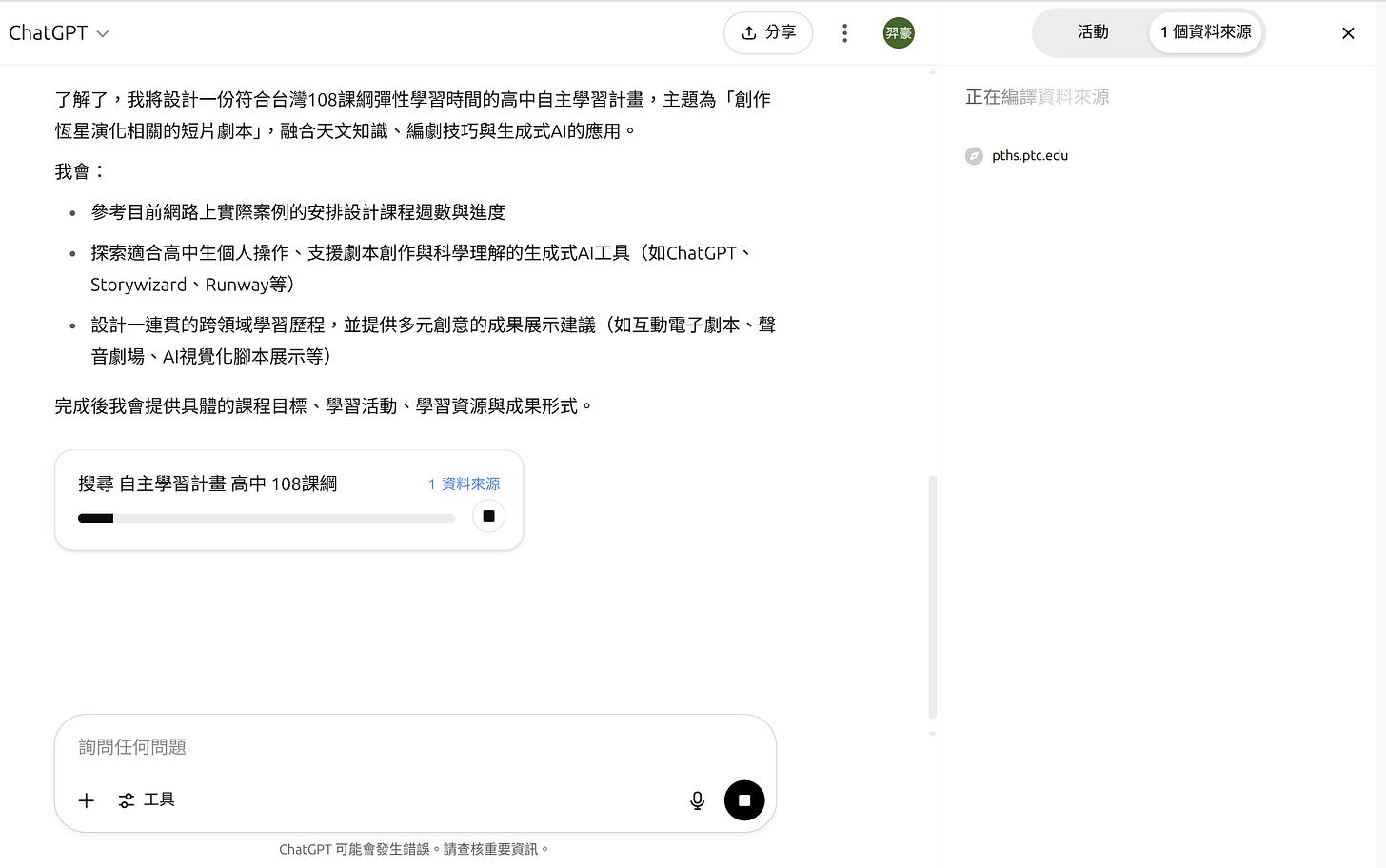Open the 1 資料來源 link in research card

click(464, 483)
